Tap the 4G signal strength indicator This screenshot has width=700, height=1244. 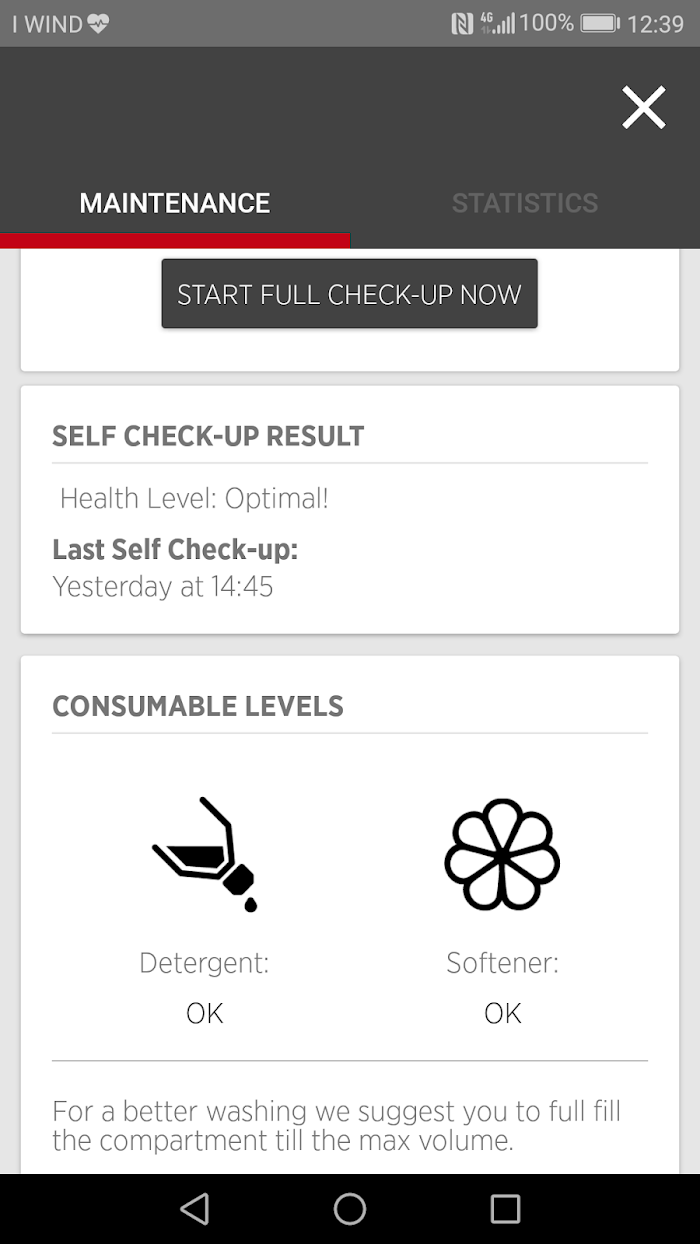coord(497,23)
